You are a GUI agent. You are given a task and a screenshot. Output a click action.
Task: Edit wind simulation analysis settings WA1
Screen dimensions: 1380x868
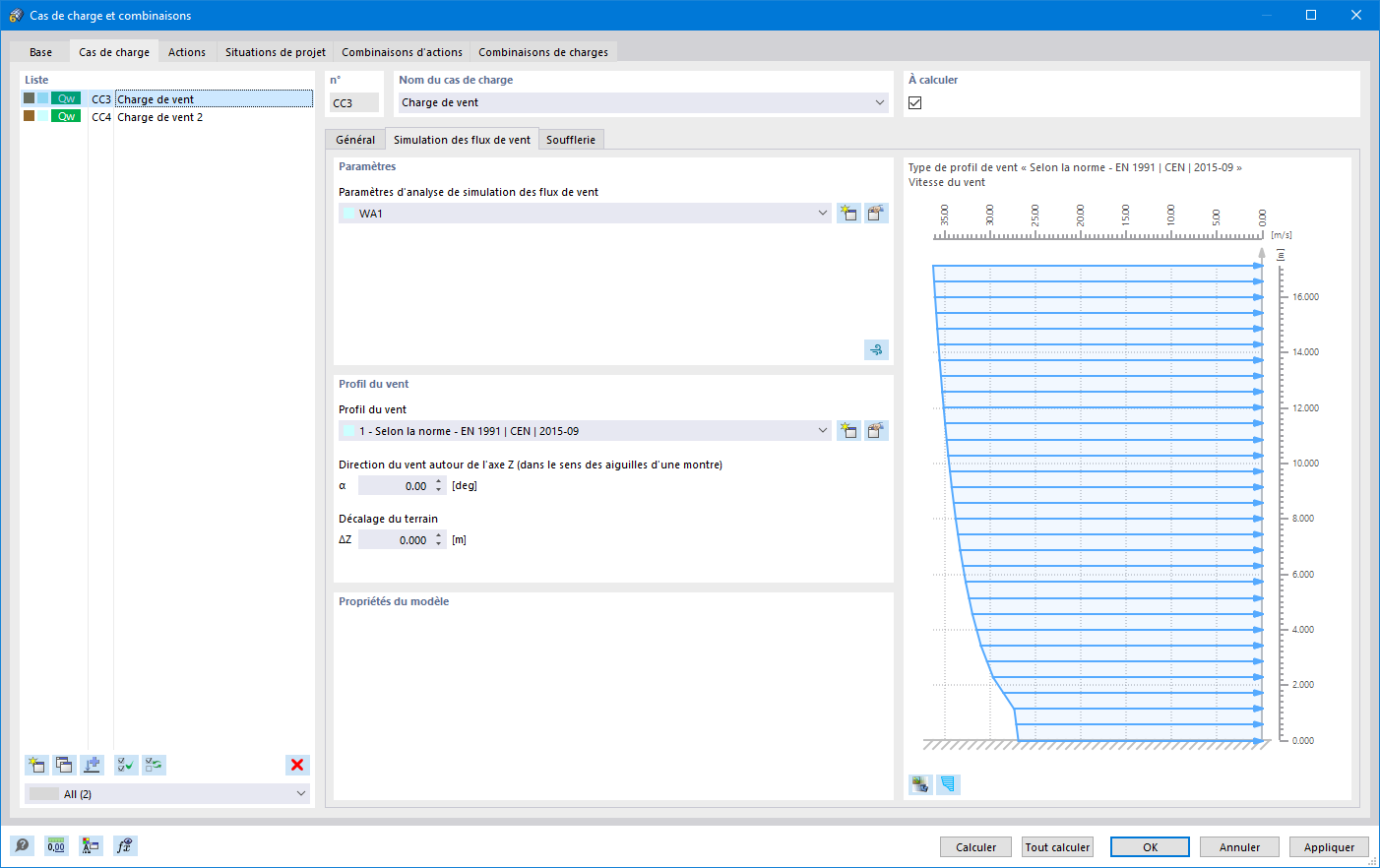[876, 213]
